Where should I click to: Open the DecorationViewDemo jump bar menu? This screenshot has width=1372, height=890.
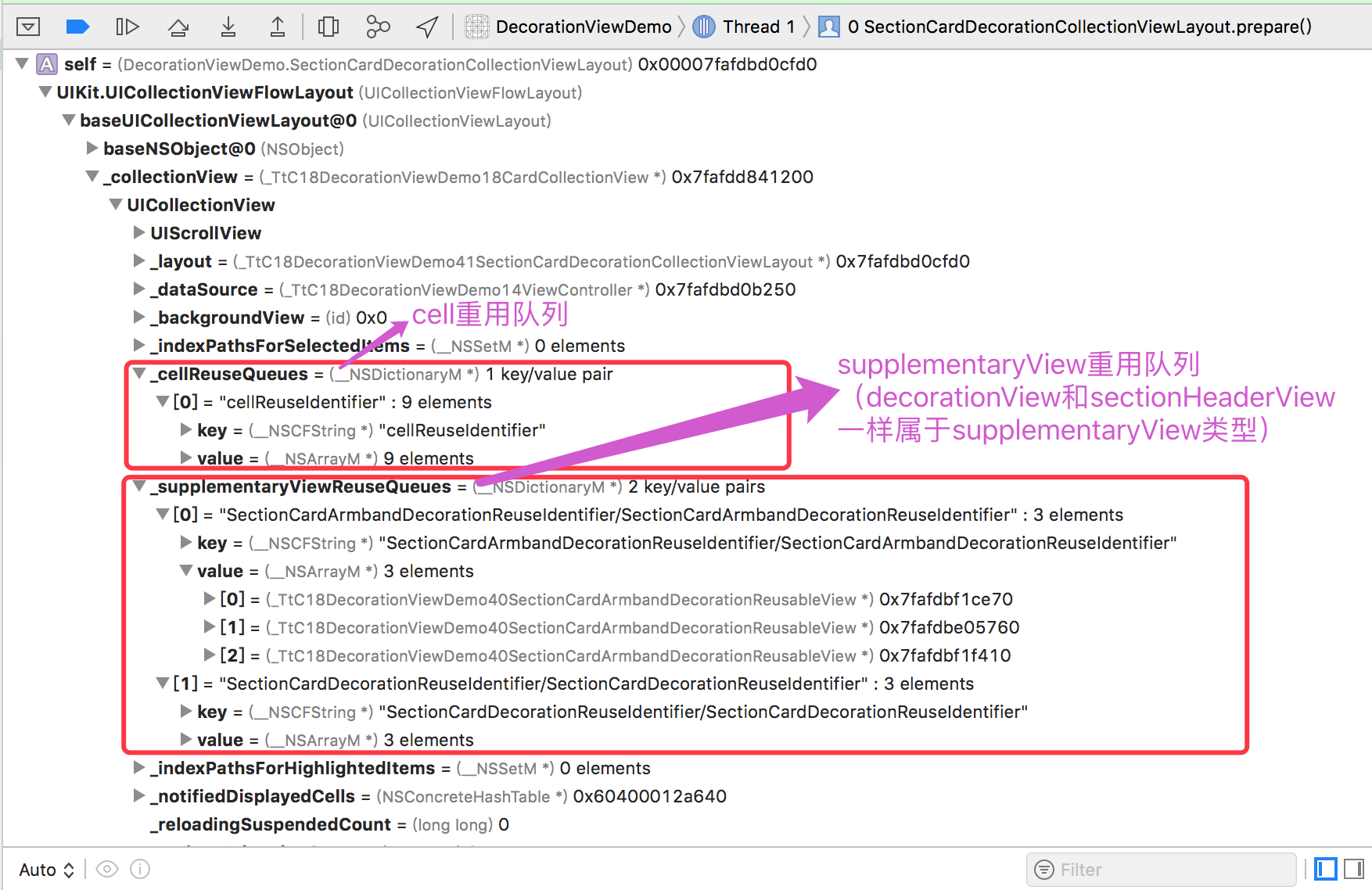[x=582, y=26]
